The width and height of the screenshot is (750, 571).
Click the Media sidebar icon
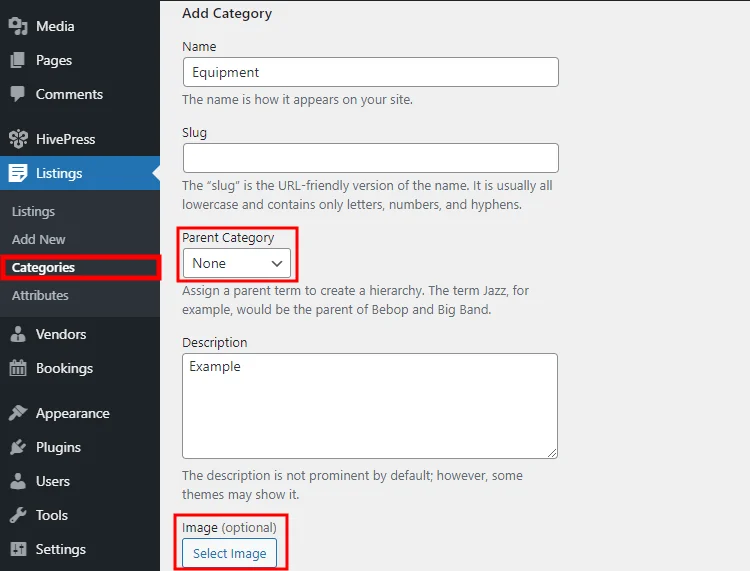(18, 26)
